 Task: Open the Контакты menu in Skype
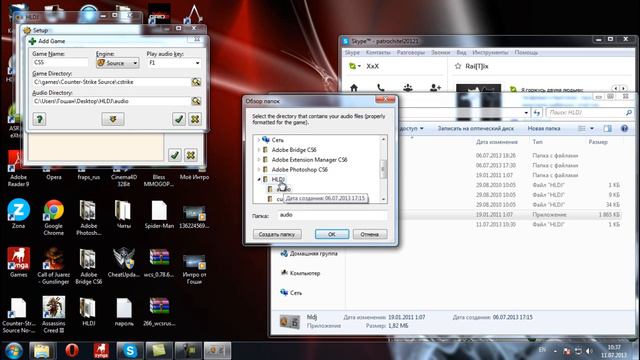378,53
